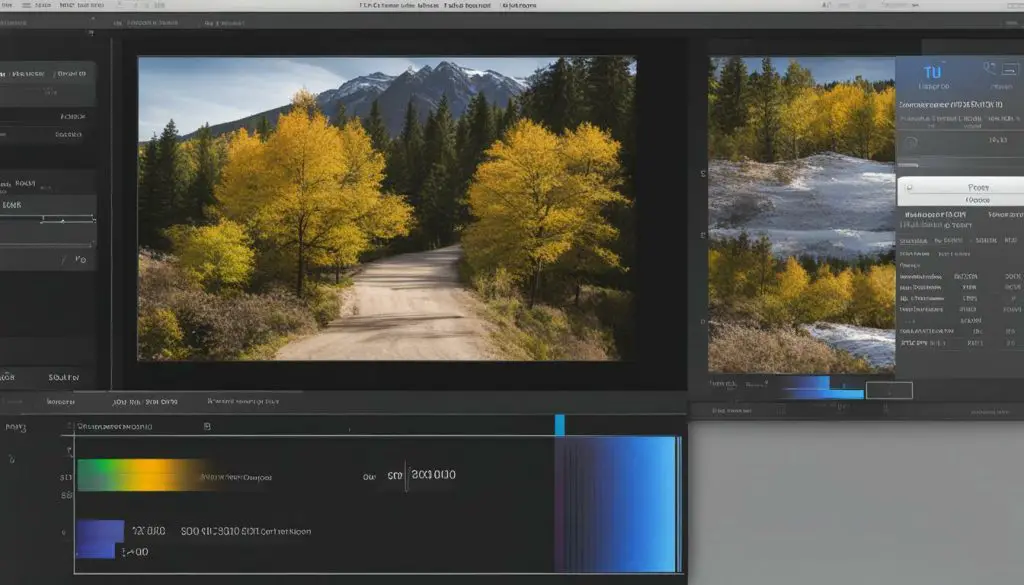Click the circular icon left of the 10.13 value
Image resolution: width=1024 pixels, height=585 pixels.
tap(911, 142)
